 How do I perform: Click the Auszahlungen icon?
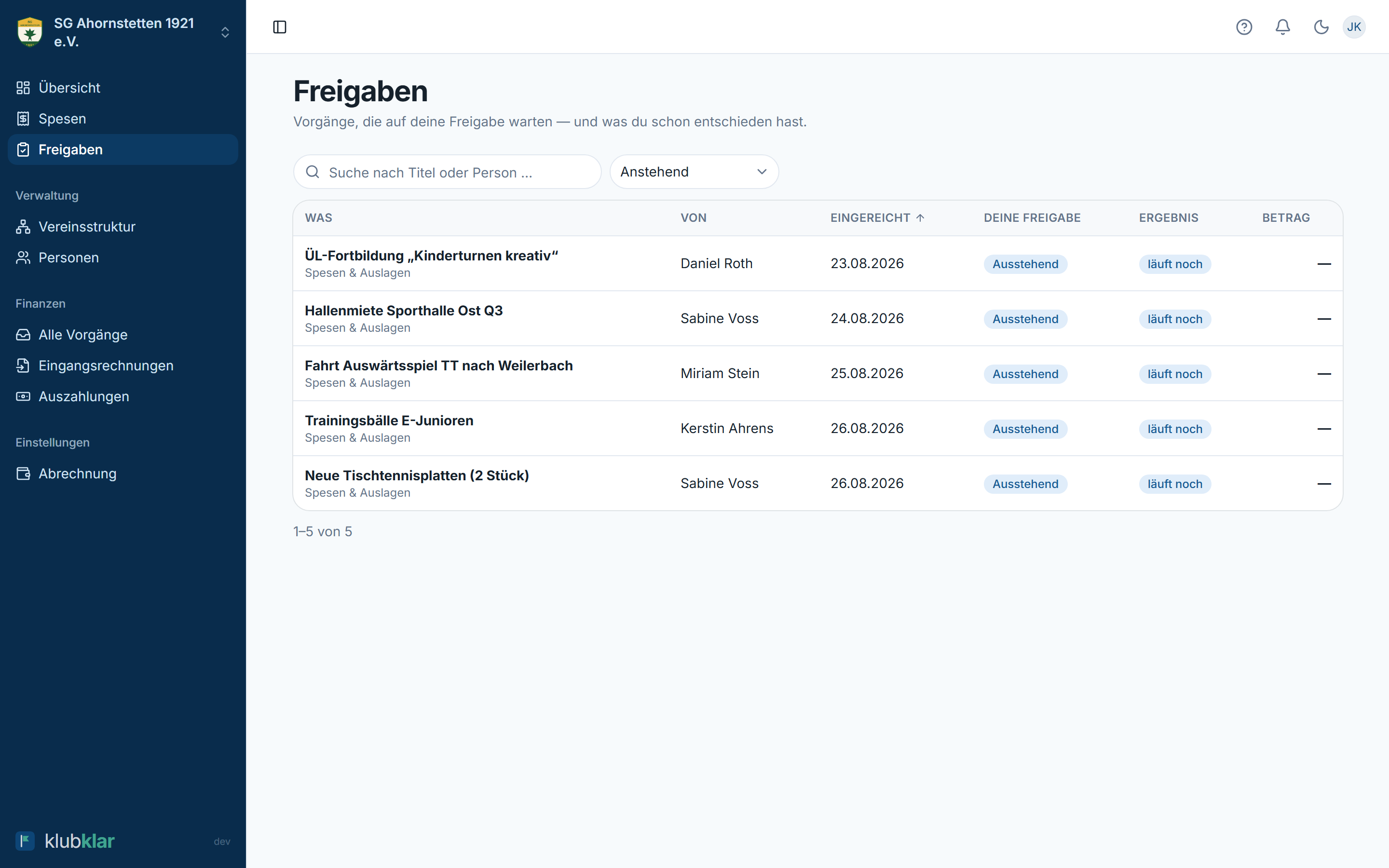(x=23, y=397)
